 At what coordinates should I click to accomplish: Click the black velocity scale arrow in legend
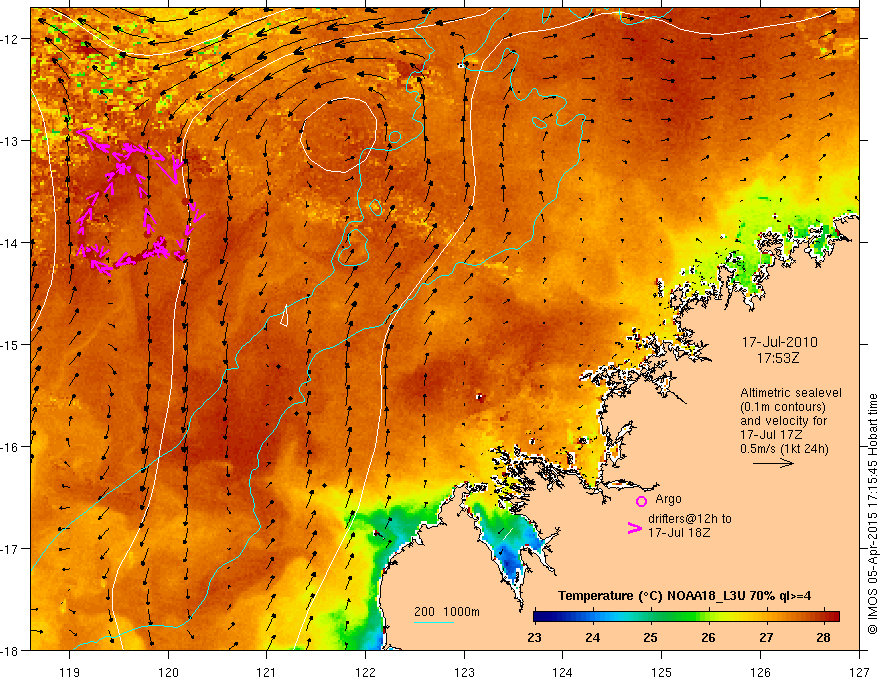point(773,463)
